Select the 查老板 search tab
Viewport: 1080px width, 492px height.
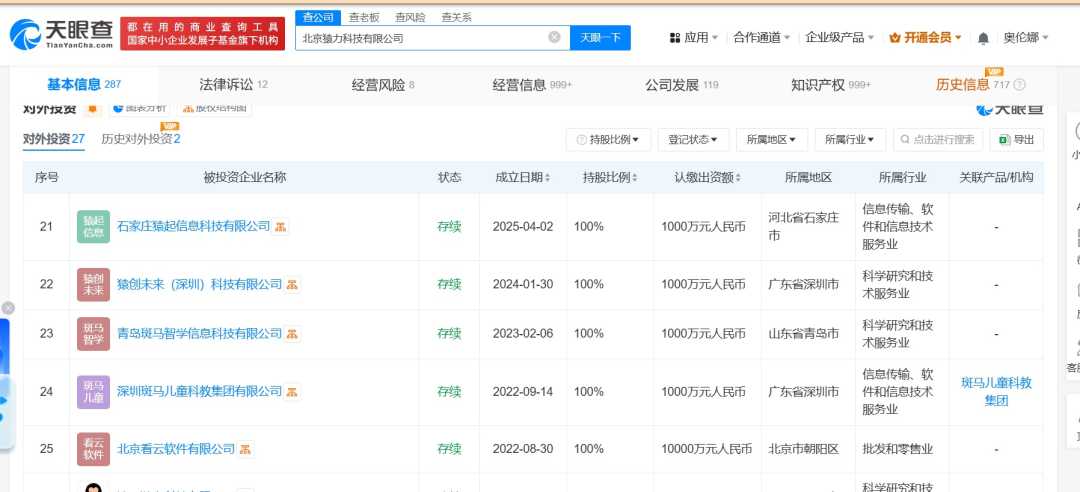364,17
